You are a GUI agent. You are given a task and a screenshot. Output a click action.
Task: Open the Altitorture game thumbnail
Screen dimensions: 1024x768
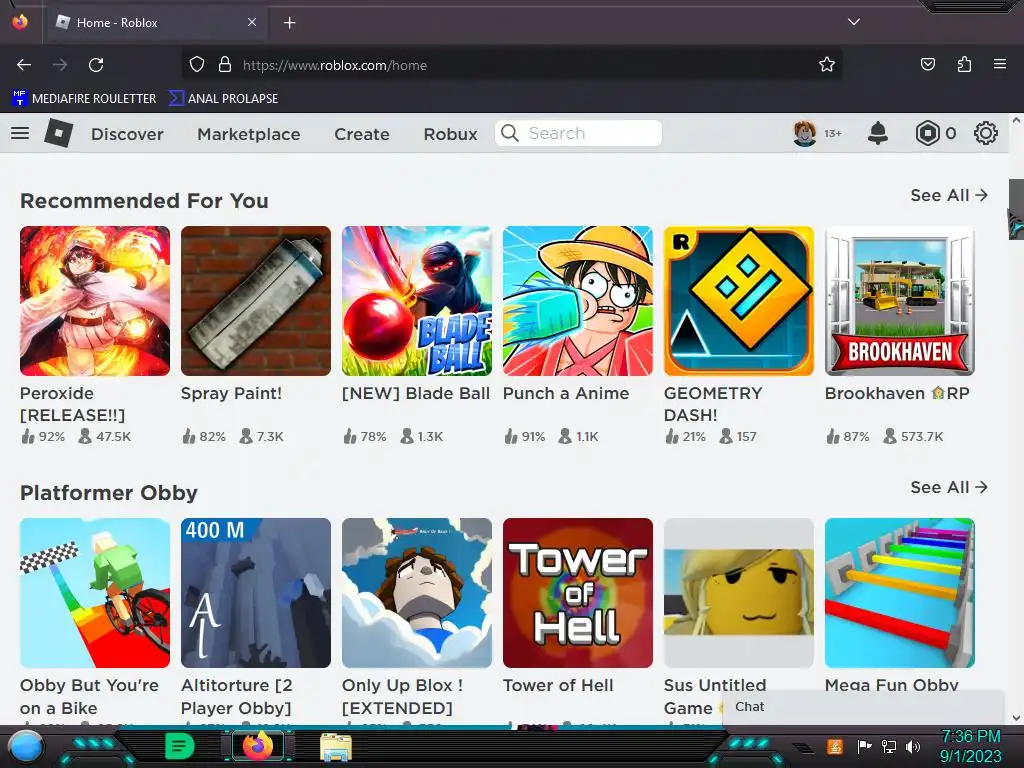click(x=256, y=593)
